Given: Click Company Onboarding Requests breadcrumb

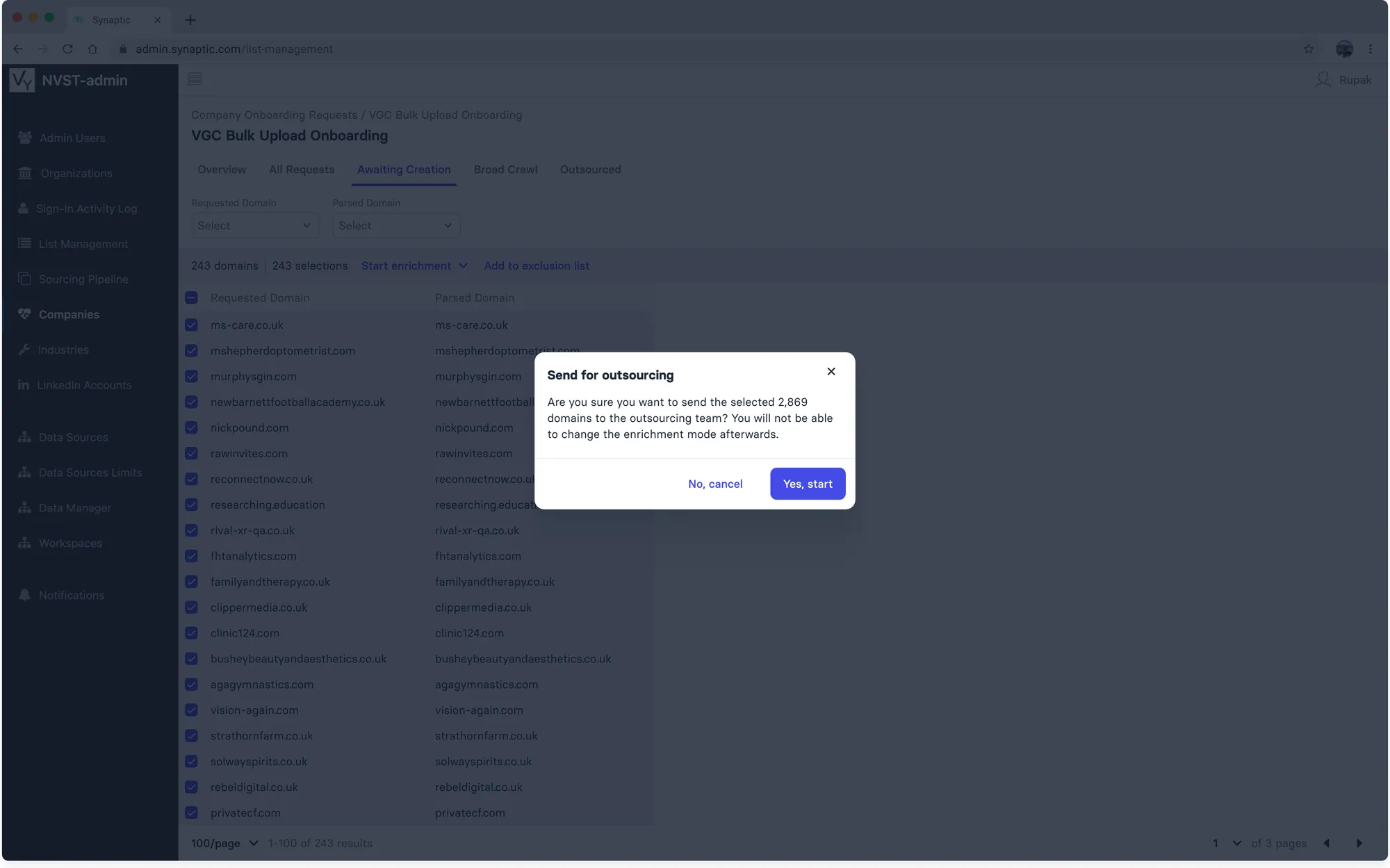Looking at the screenshot, I should pyautogui.click(x=274, y=115).
